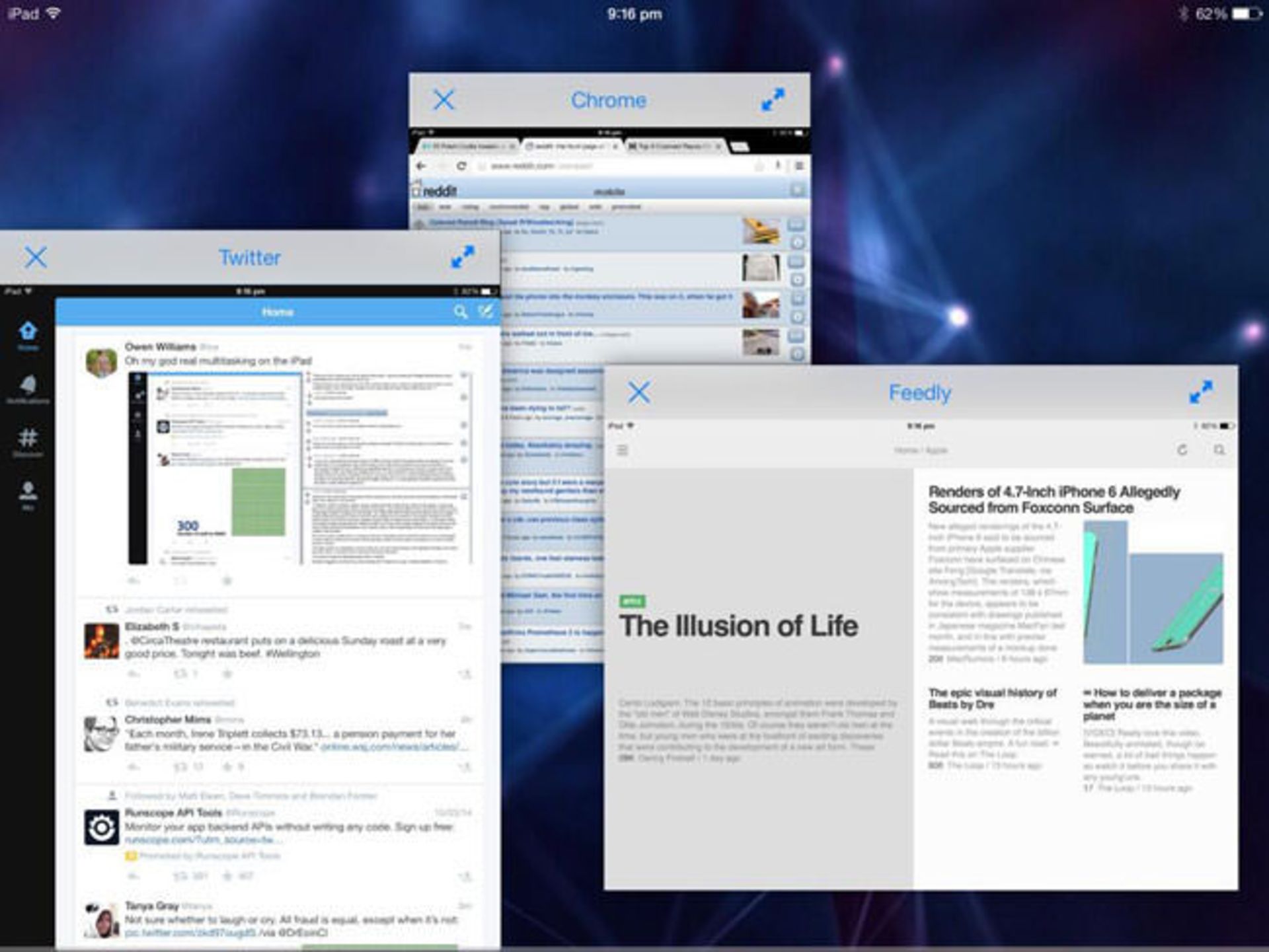
Task: Open the first reddit post thumbnail
Action: [761, 231]
